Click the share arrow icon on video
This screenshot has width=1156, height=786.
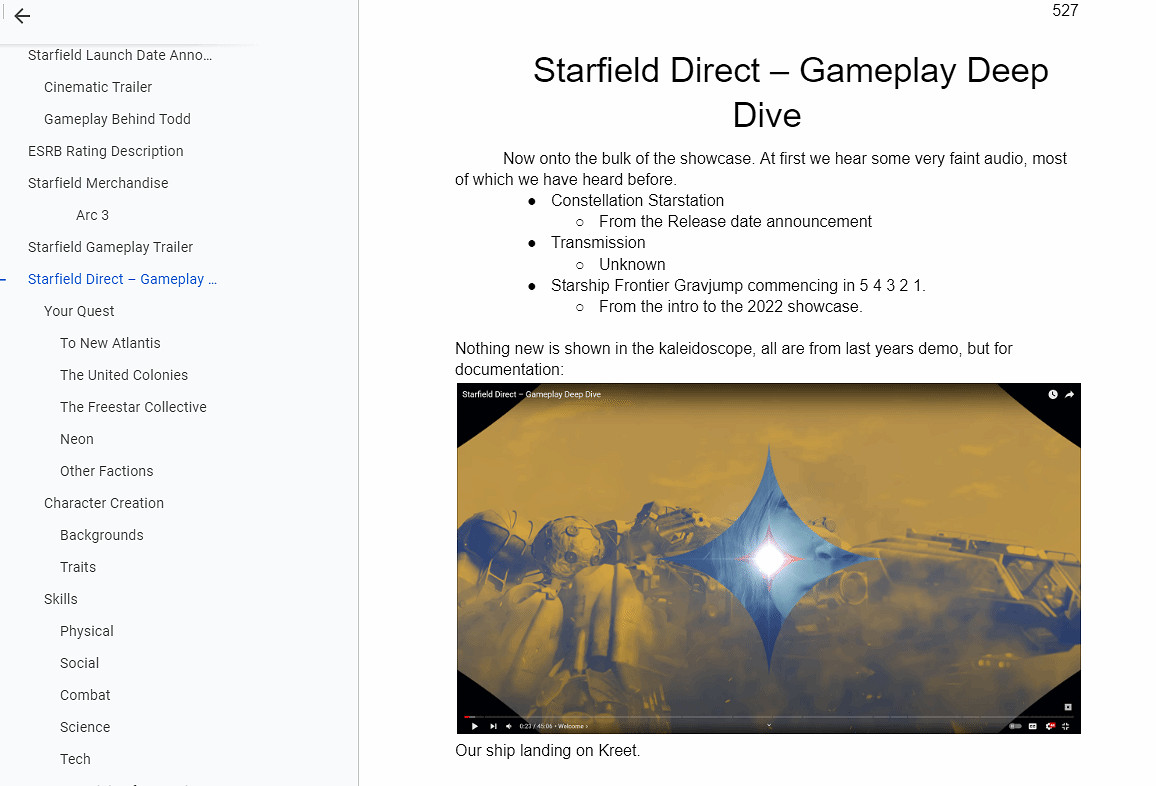click(x=1069, y=395)
